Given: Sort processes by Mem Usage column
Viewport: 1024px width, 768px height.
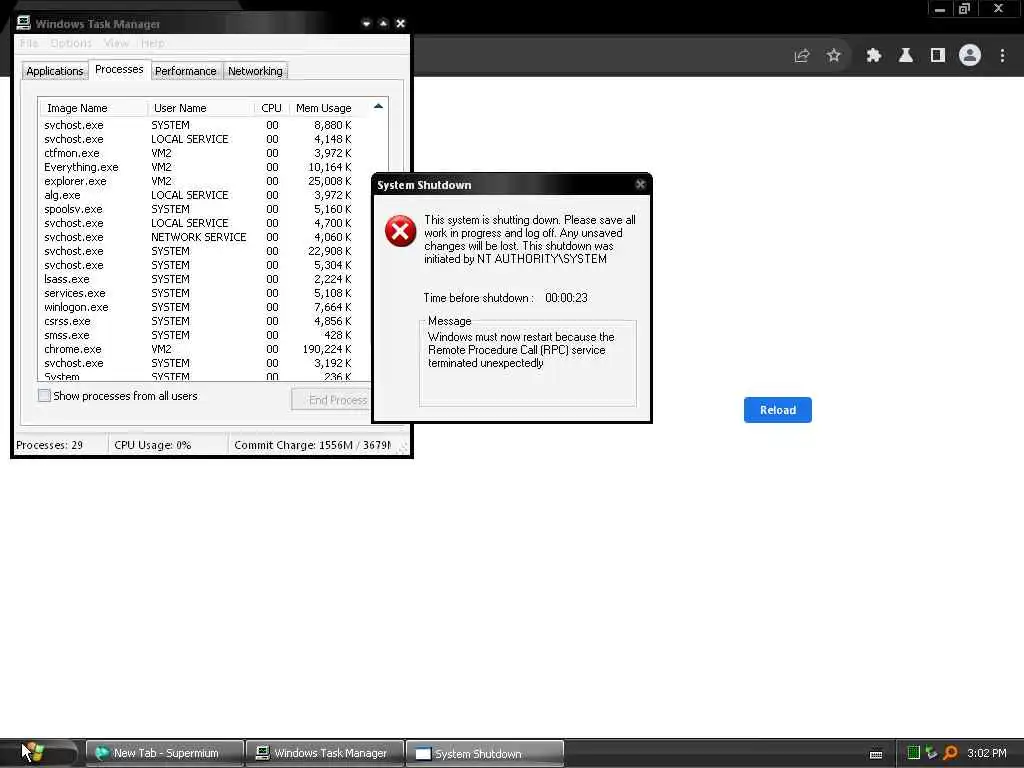Looking at the screenshot, I should coord(324,108).
